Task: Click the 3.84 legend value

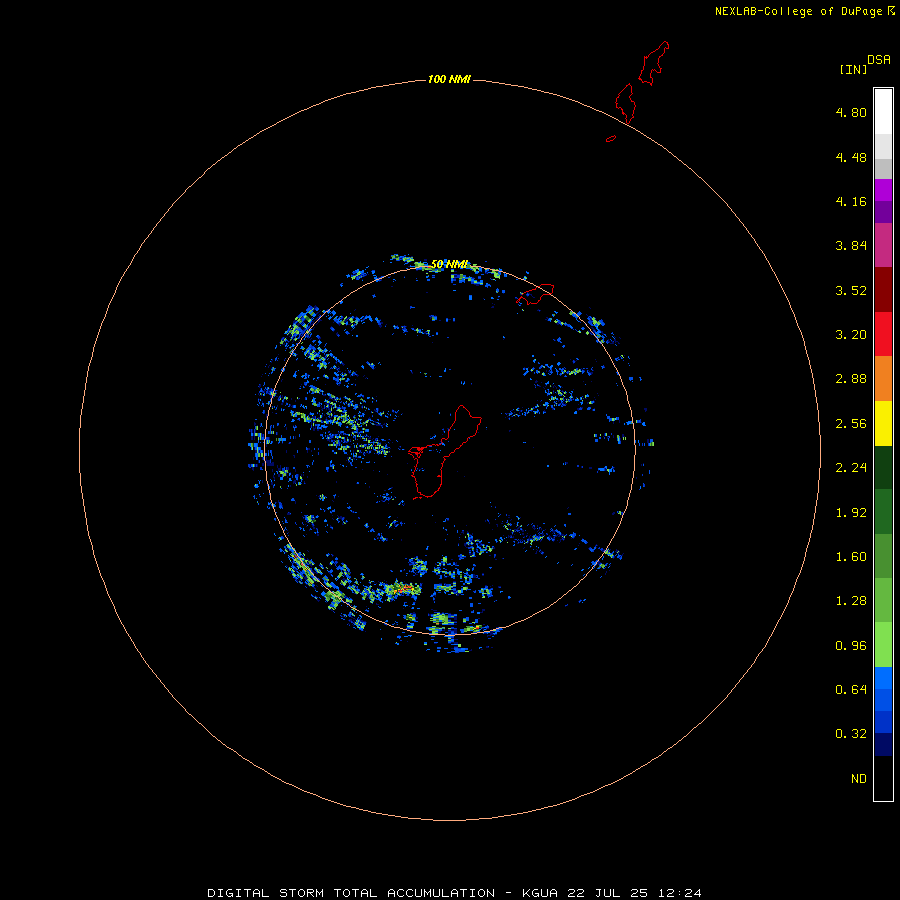Action: point(851,246)
